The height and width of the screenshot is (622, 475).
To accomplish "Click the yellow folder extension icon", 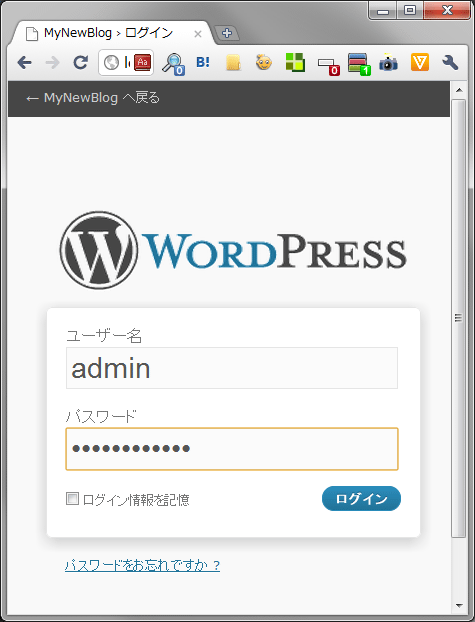I will 233,63.
